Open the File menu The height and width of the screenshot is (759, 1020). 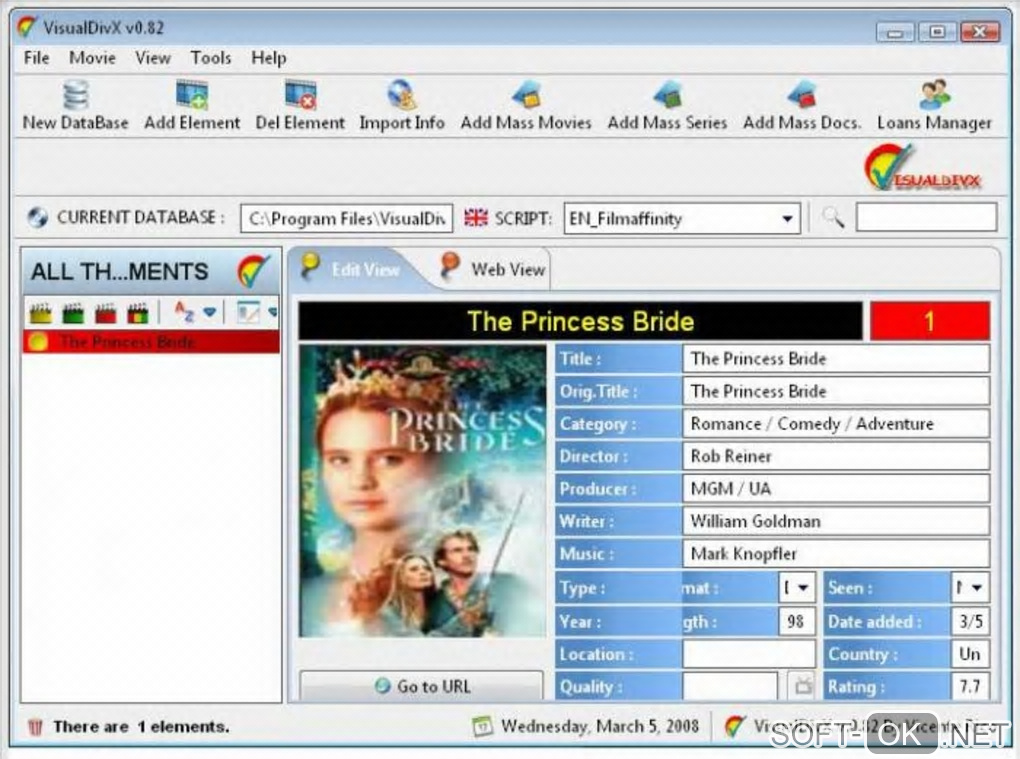tap(36, 58)
